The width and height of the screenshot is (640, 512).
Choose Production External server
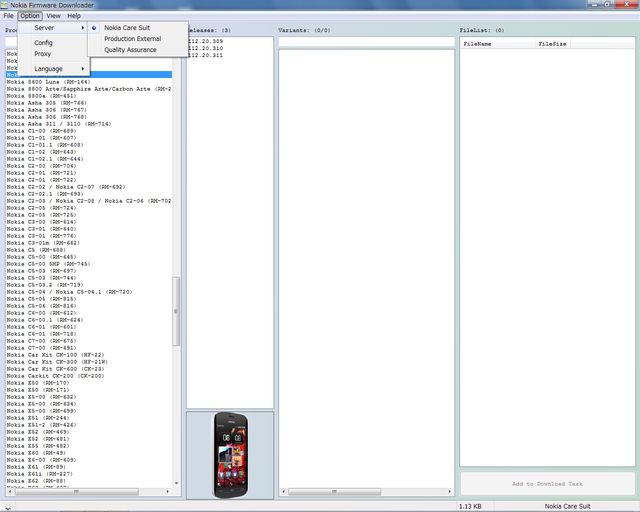click(x=132, y=39)
